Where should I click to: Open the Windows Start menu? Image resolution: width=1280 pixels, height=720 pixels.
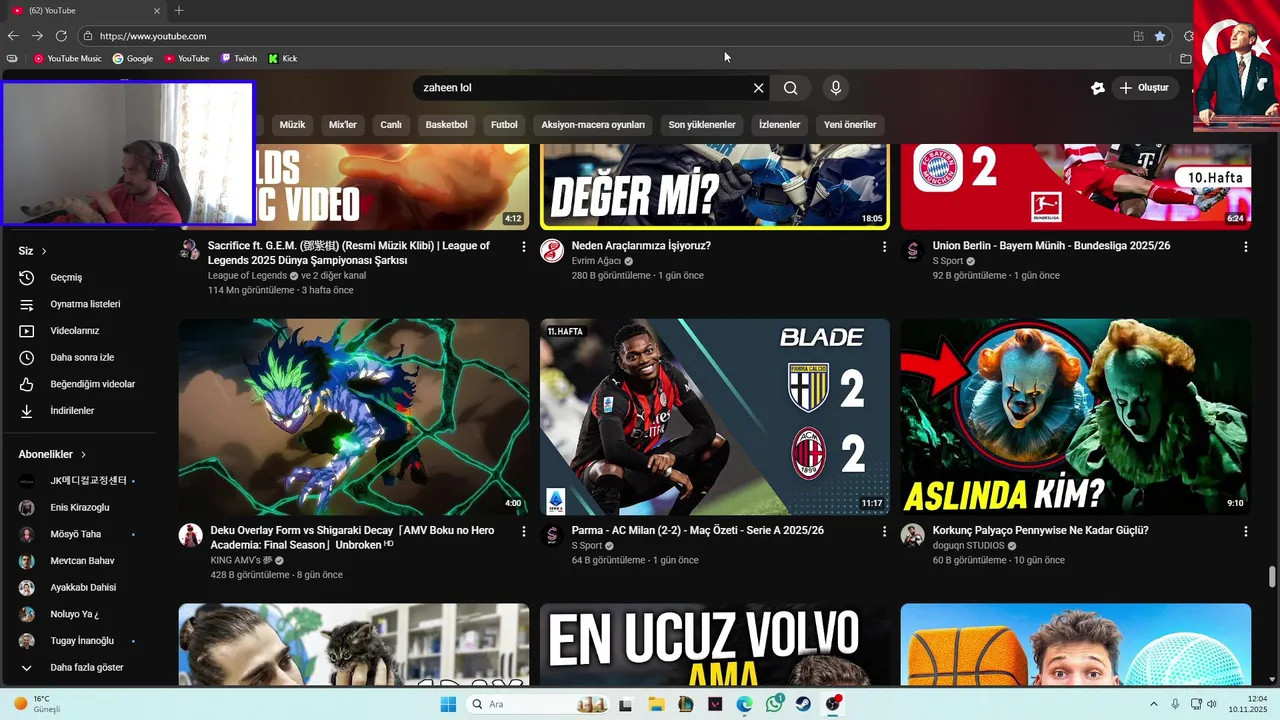coord(447,704)
